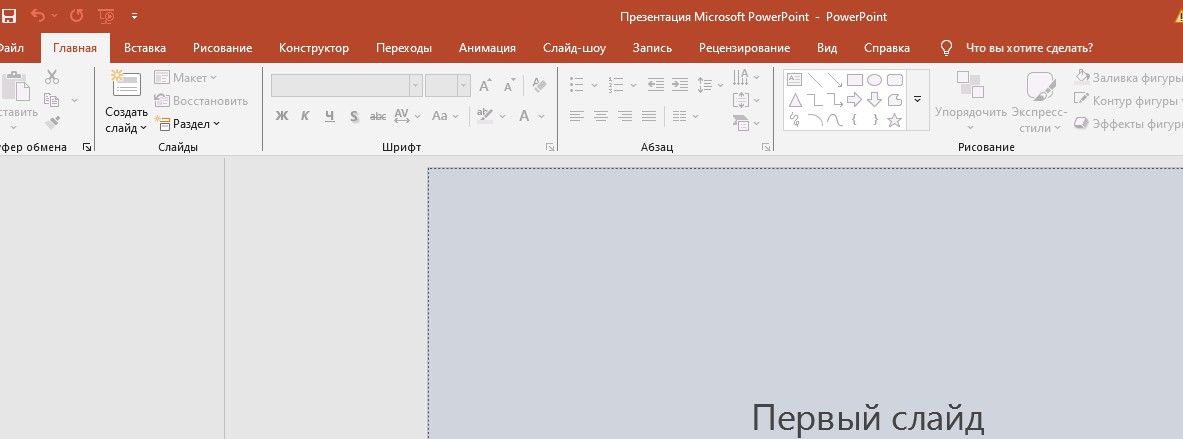Justify text alignment
This screenshot has height=439, width=1183.
coord(649,116)
